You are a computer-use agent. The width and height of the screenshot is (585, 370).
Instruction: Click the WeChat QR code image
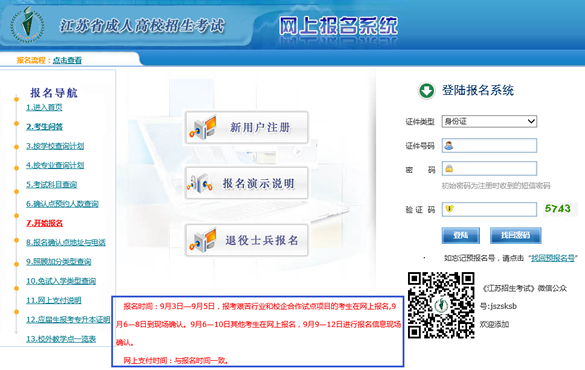(441, 305)
